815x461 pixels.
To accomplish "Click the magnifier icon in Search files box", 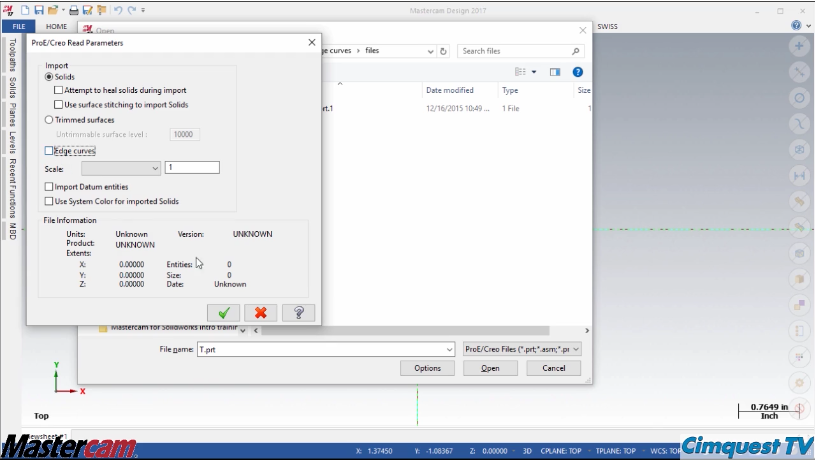I will click(575, 51).
